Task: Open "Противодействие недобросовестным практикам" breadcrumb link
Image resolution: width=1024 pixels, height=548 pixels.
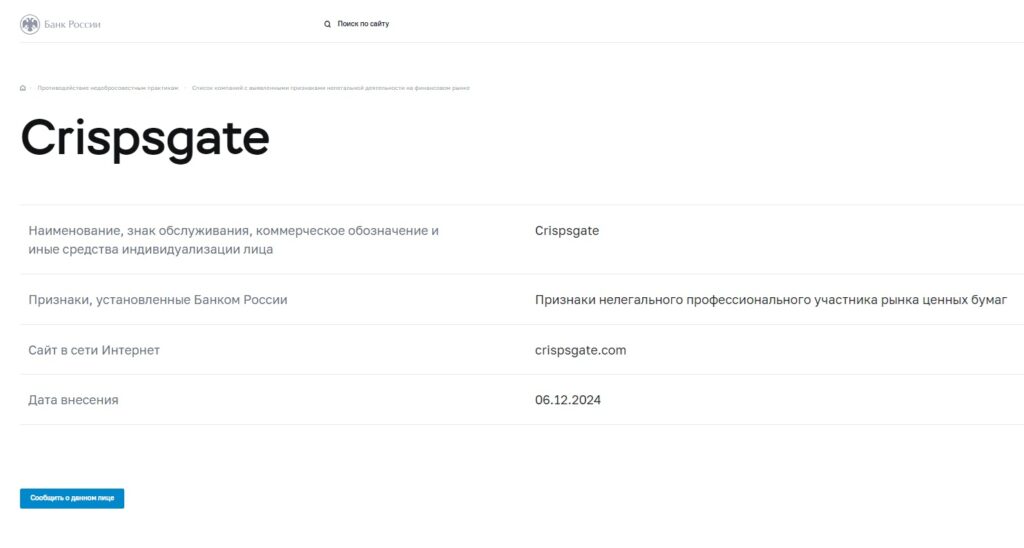Action: pyautogui.click(x=108, y=88)
